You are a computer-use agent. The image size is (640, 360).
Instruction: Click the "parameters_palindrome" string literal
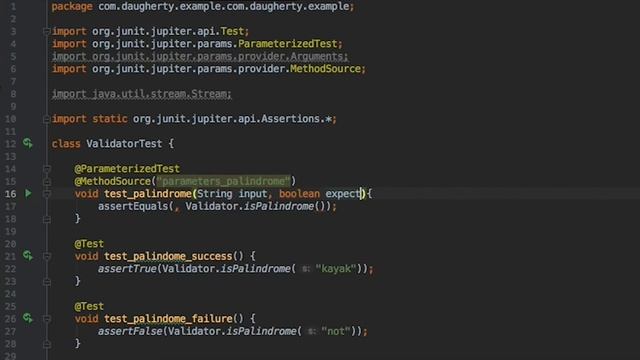point(224,181)
